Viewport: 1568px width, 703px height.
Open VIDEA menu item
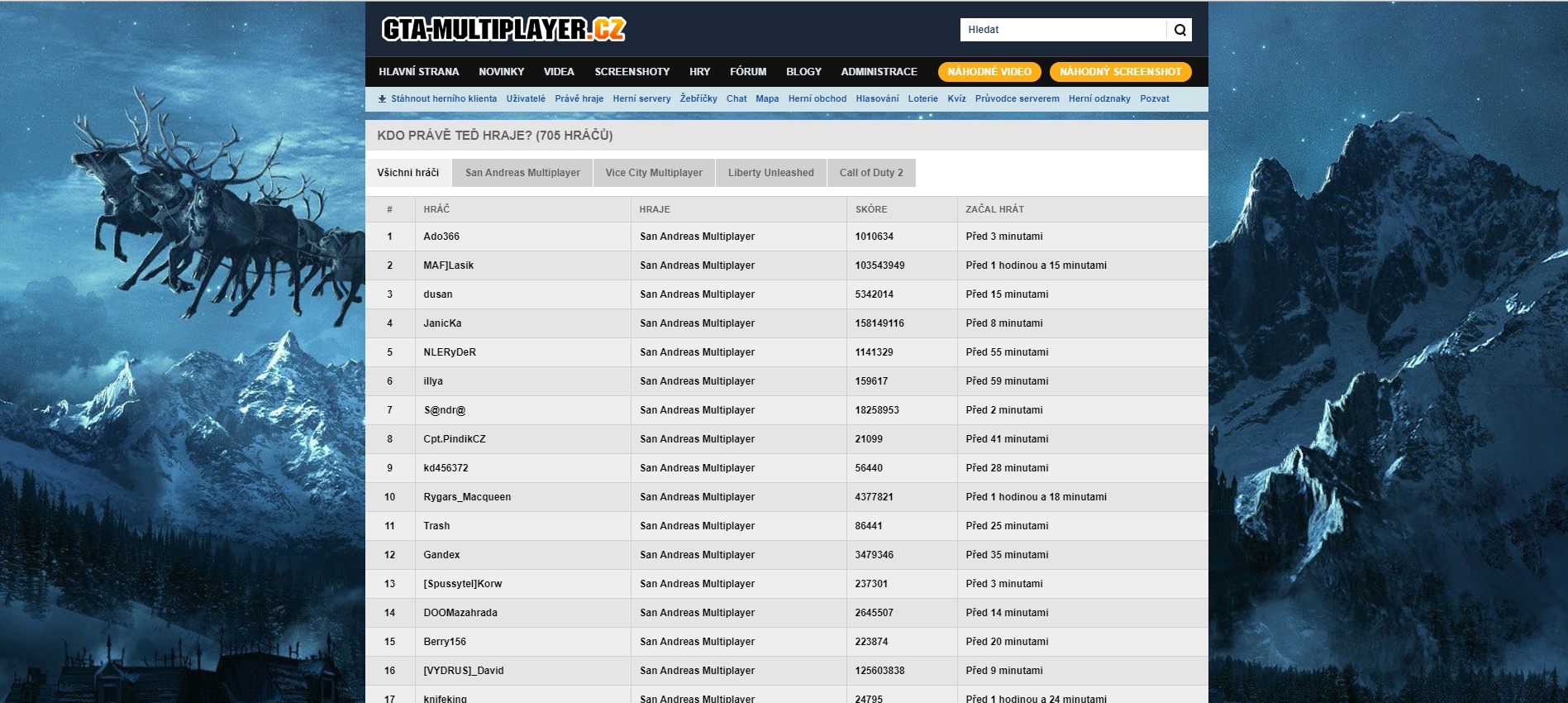tap(559, 72)
